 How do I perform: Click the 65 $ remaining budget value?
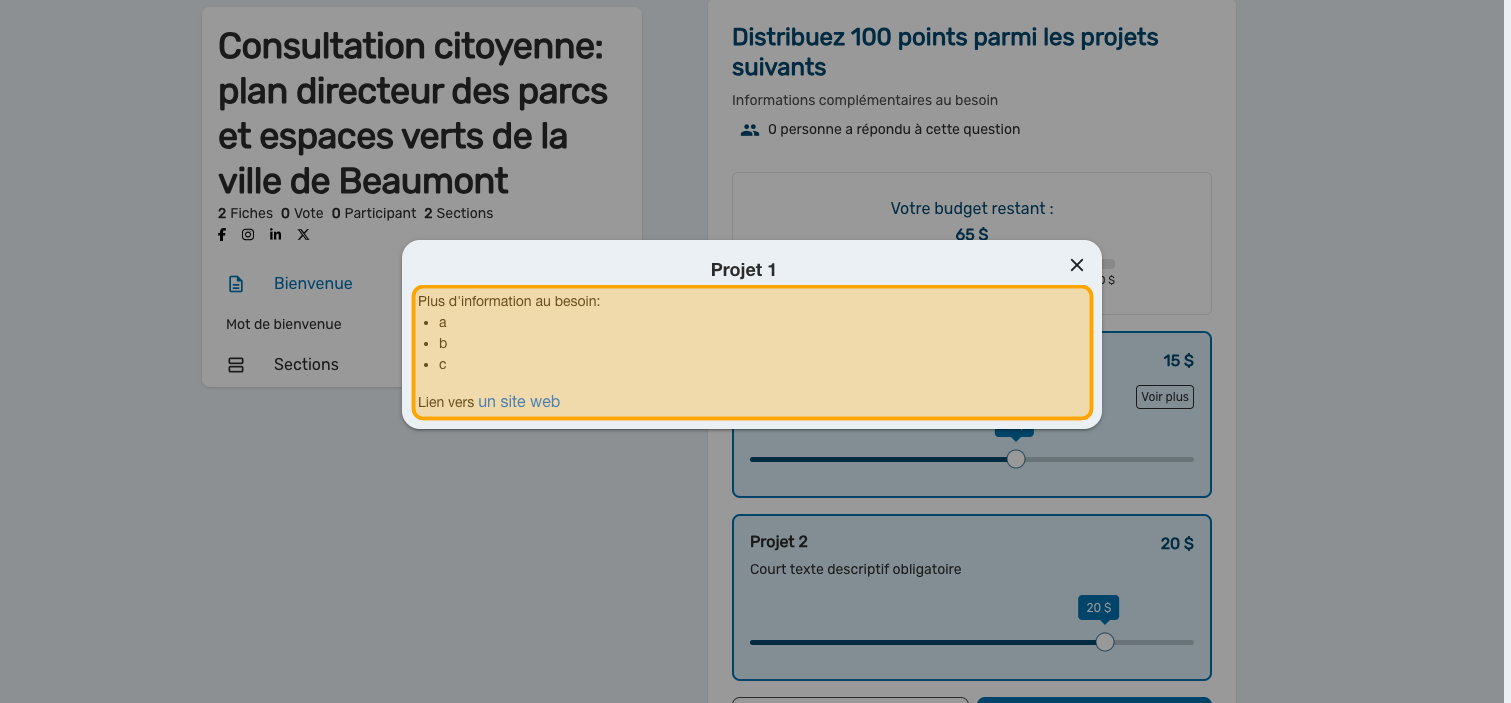971,234
